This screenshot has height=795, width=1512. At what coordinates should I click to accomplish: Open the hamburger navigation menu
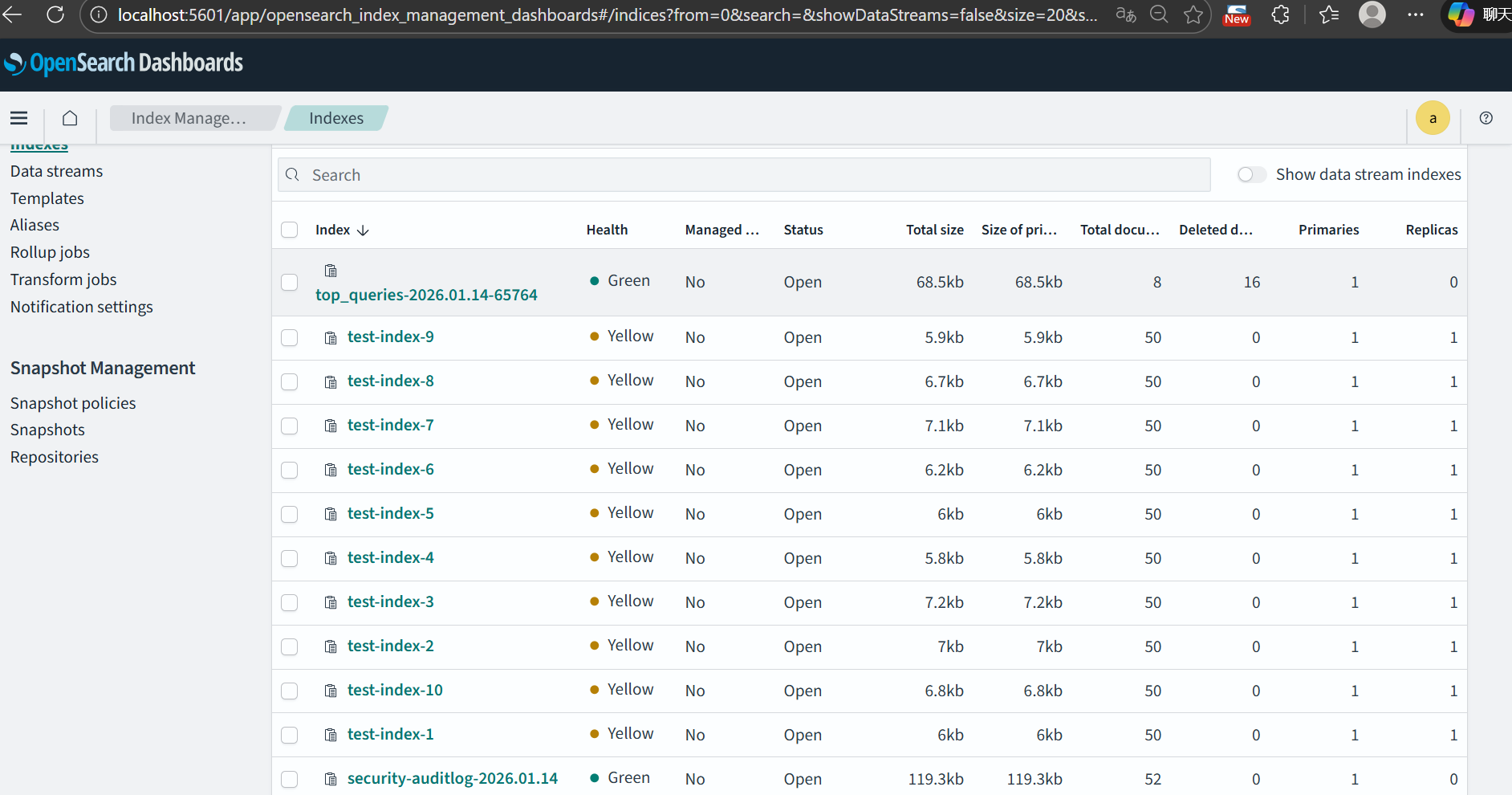[x=19, y=118]
